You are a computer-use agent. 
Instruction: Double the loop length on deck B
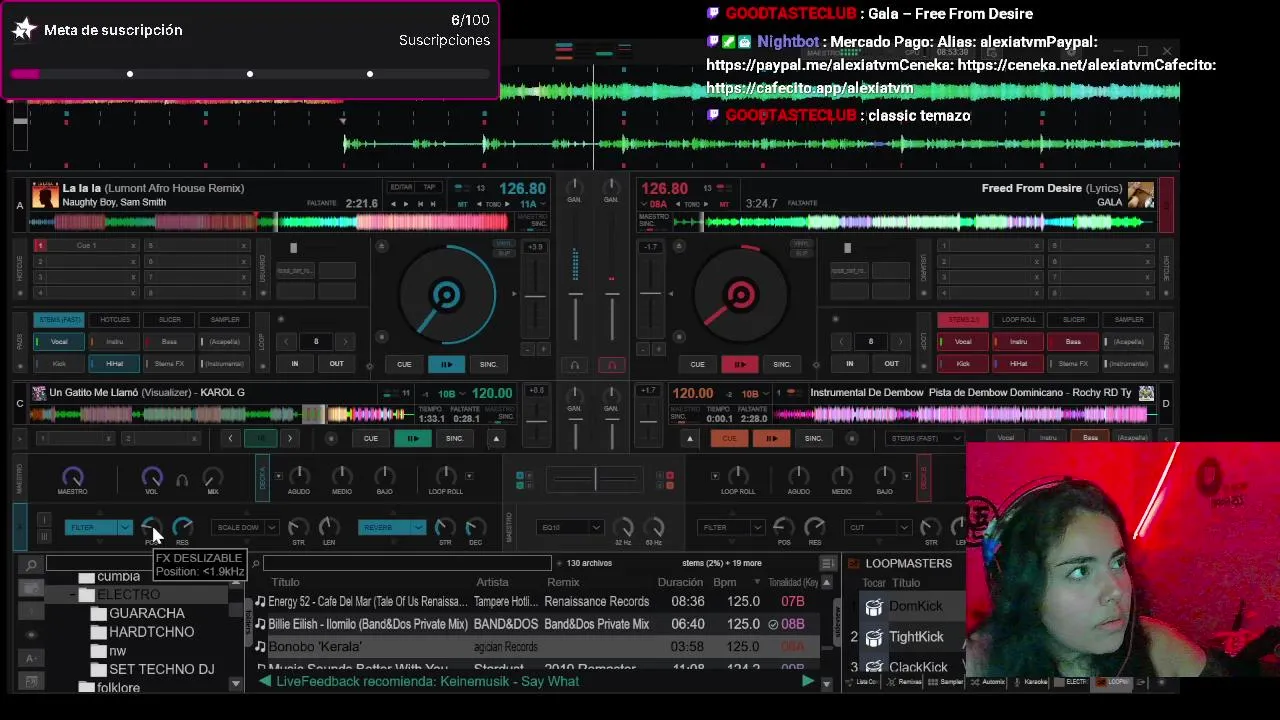[x=900, y=342]
